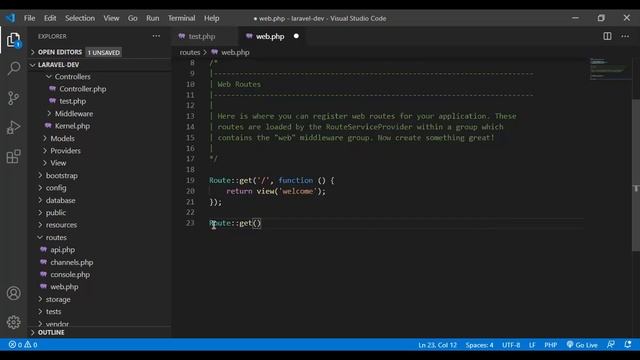The image size is (640, 360).
Task: Open editor more actions ellipsis
Action: [x=625, y=36]
